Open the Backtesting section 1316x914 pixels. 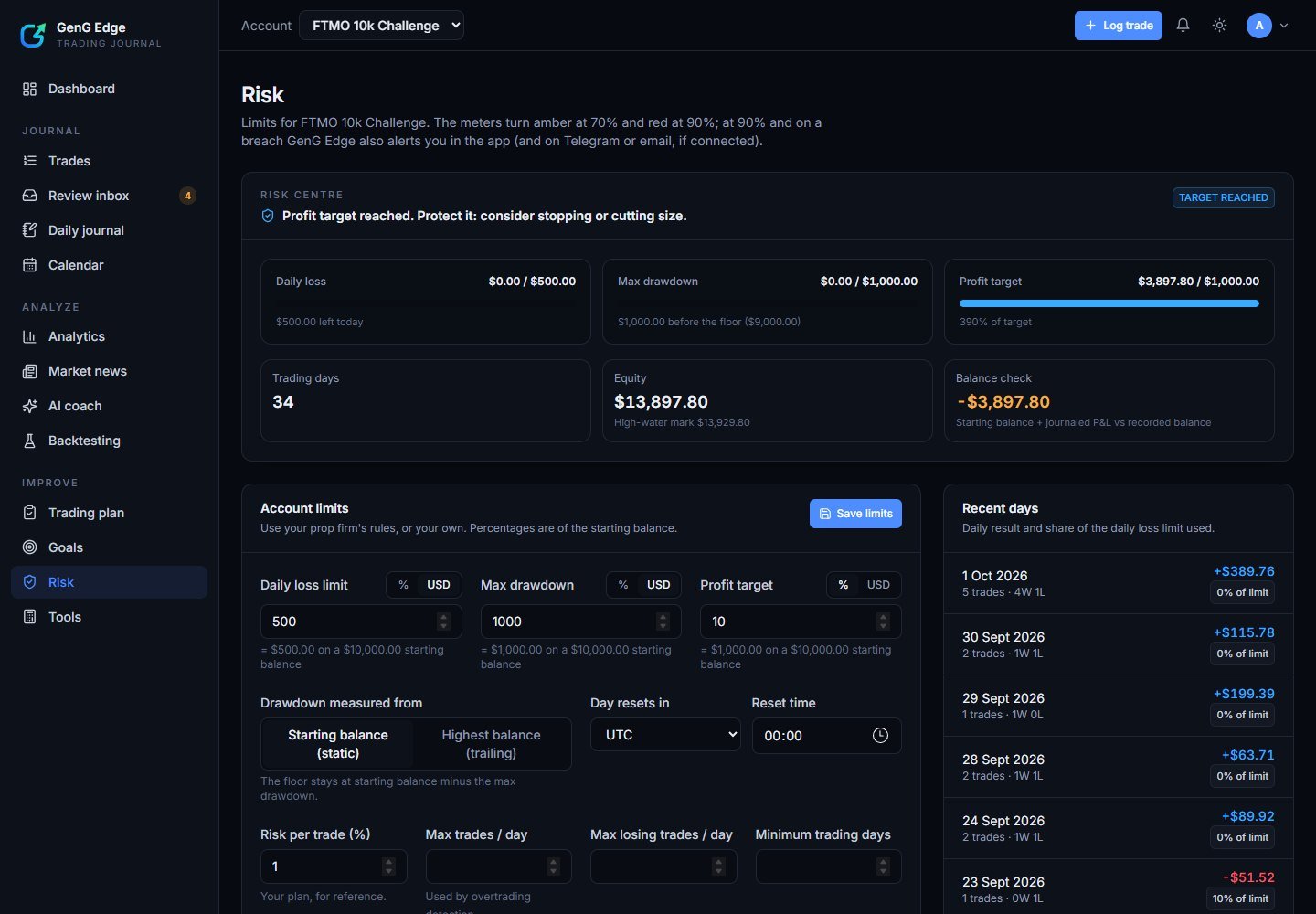coord(109,441)
